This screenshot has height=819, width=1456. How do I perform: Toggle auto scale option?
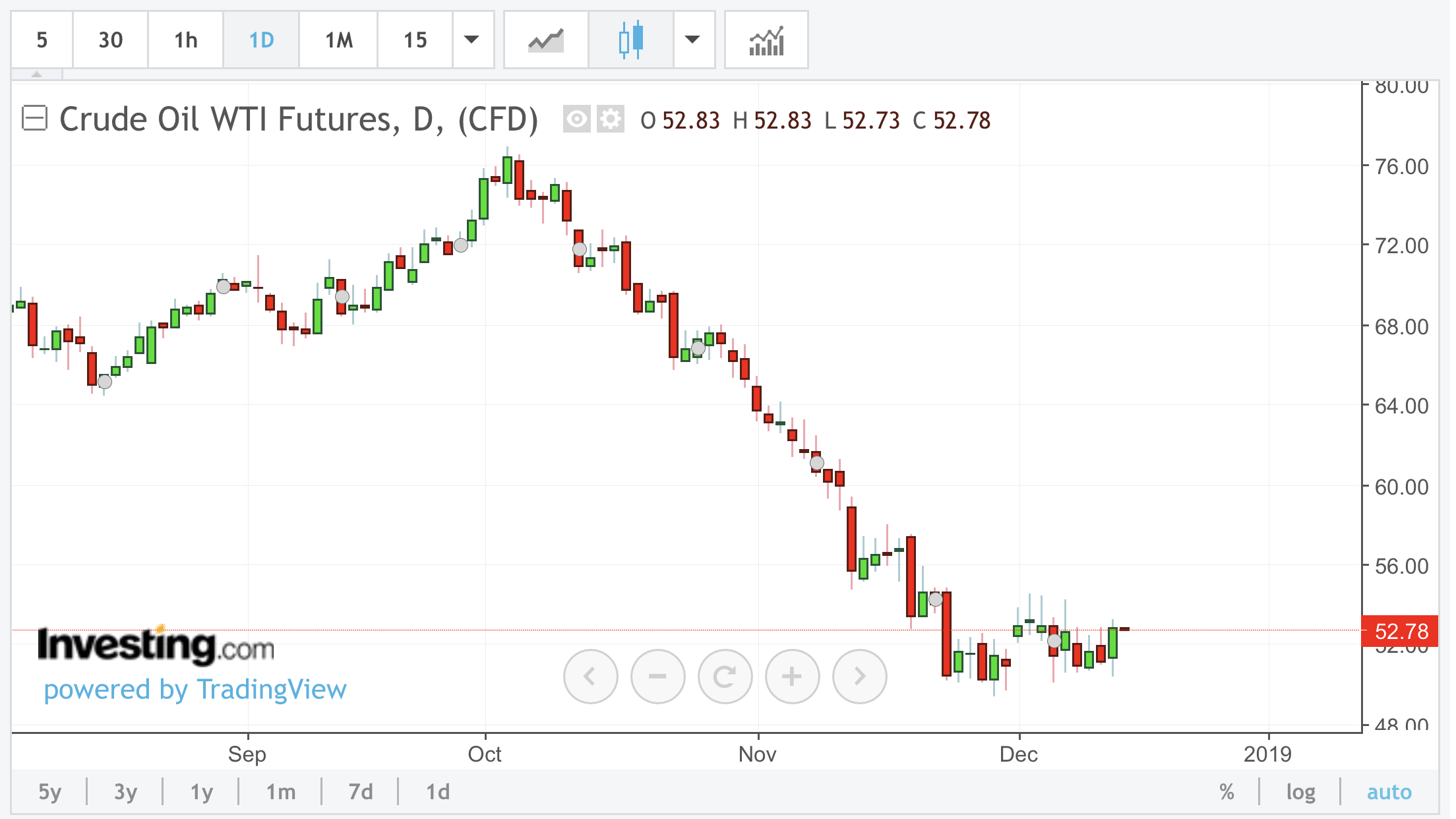[x=1389, y=791]
